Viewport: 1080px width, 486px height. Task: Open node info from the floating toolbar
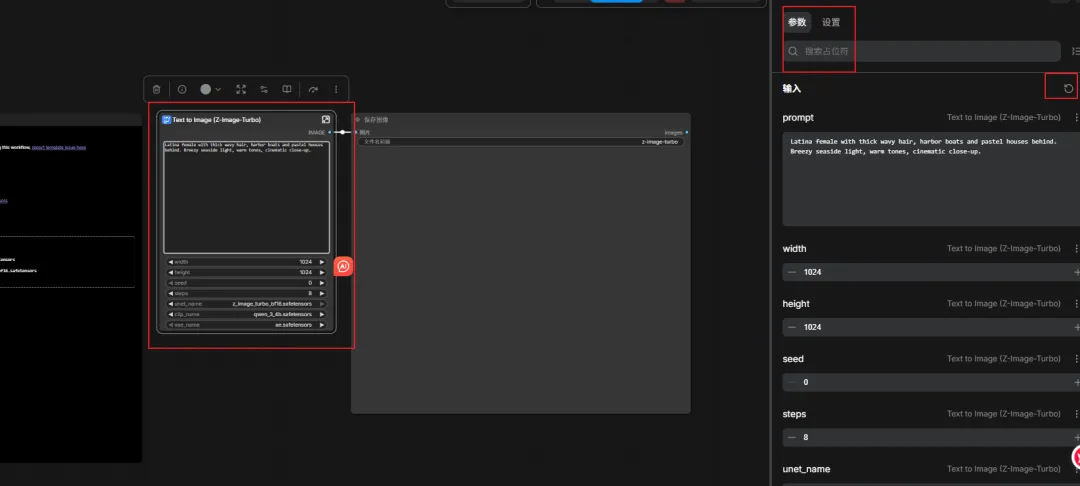tap(182, 89)
